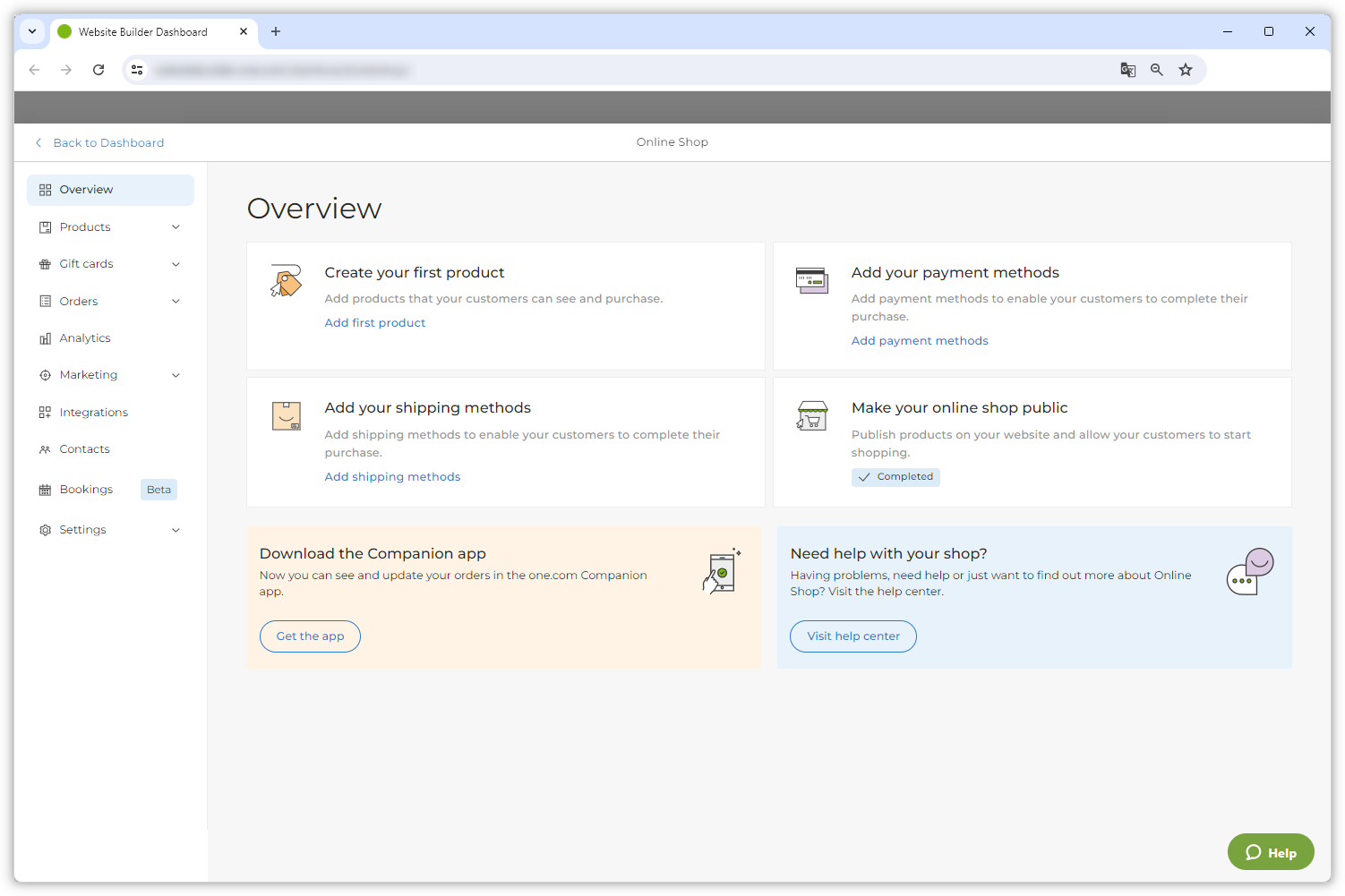Open Orders in the sidebar menu
The image size is (1345, 896).
click(x=79, y=302)
